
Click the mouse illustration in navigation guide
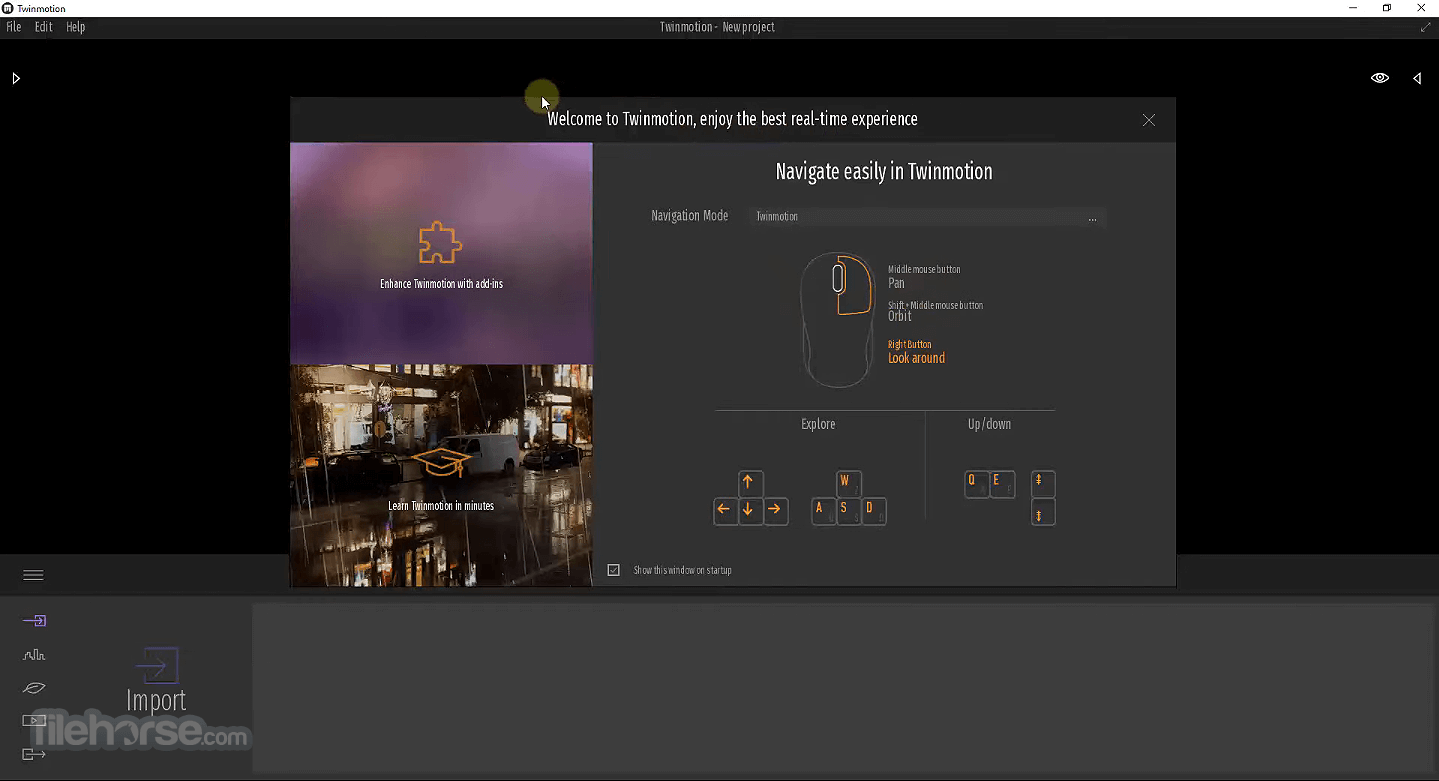[x=837, y=320]
